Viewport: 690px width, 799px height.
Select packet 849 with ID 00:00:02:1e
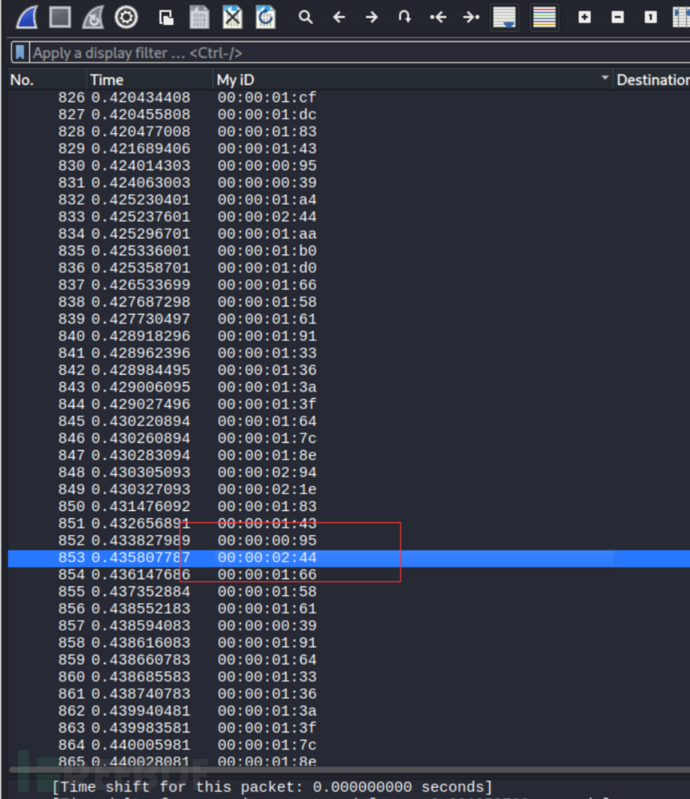[x=349, y=489]
